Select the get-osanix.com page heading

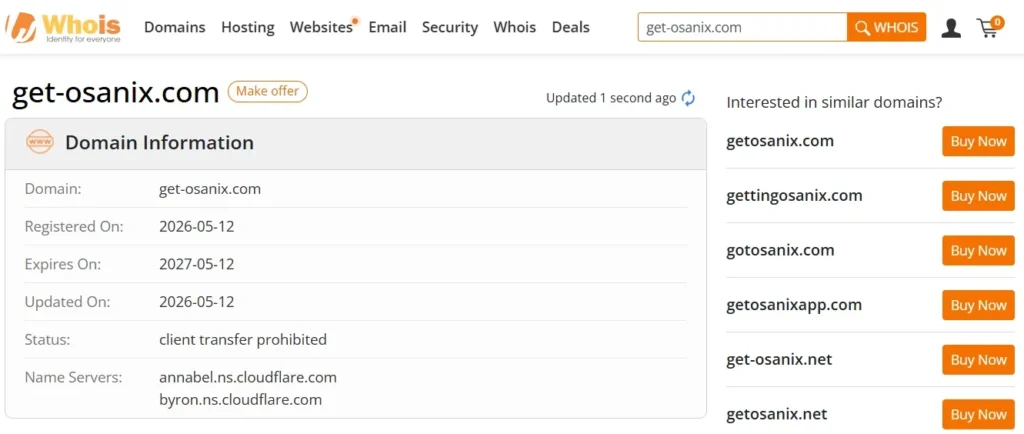[116, 93]
